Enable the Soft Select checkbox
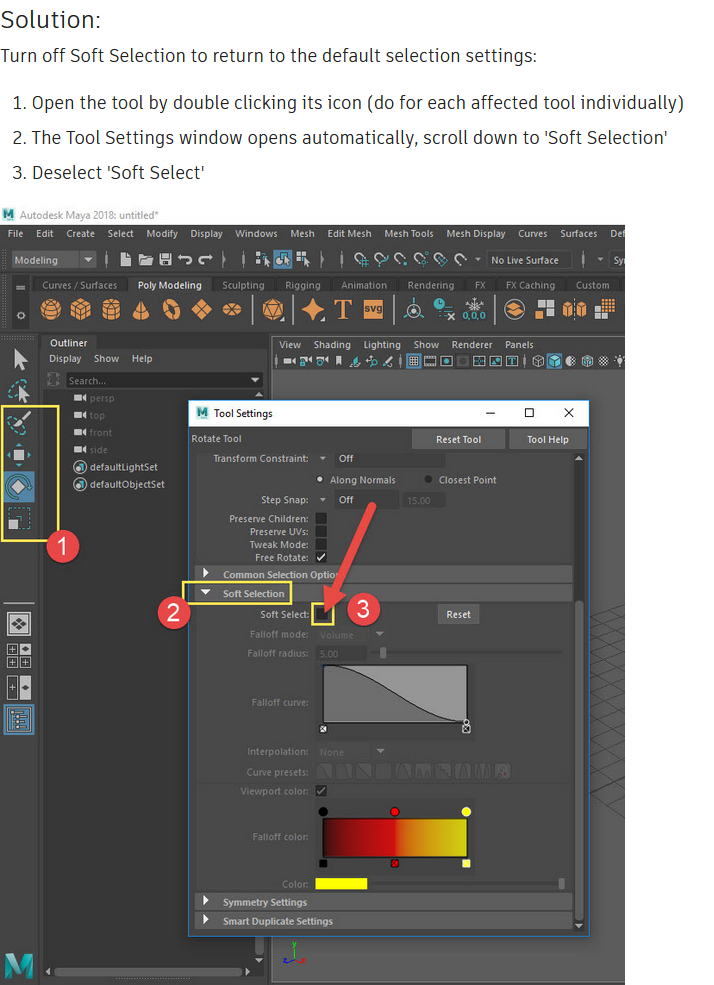714x985 pixels. 322,614
